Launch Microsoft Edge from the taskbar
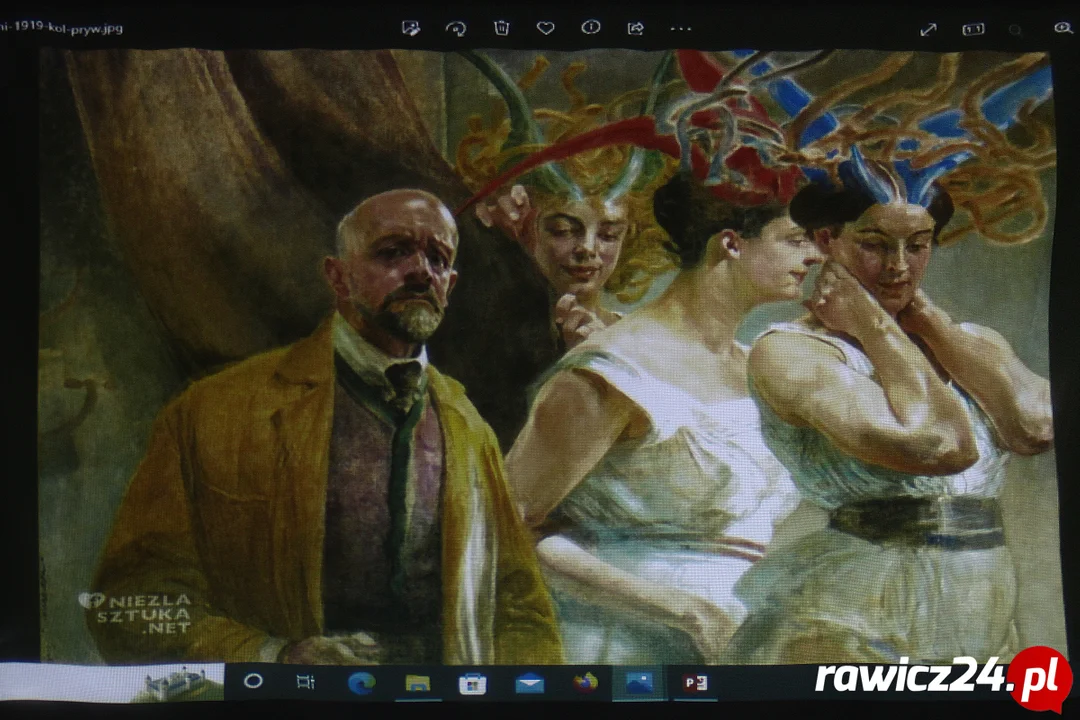This screenshot has height=720, width=1080. pyautogui.click(x=361, y=683)
